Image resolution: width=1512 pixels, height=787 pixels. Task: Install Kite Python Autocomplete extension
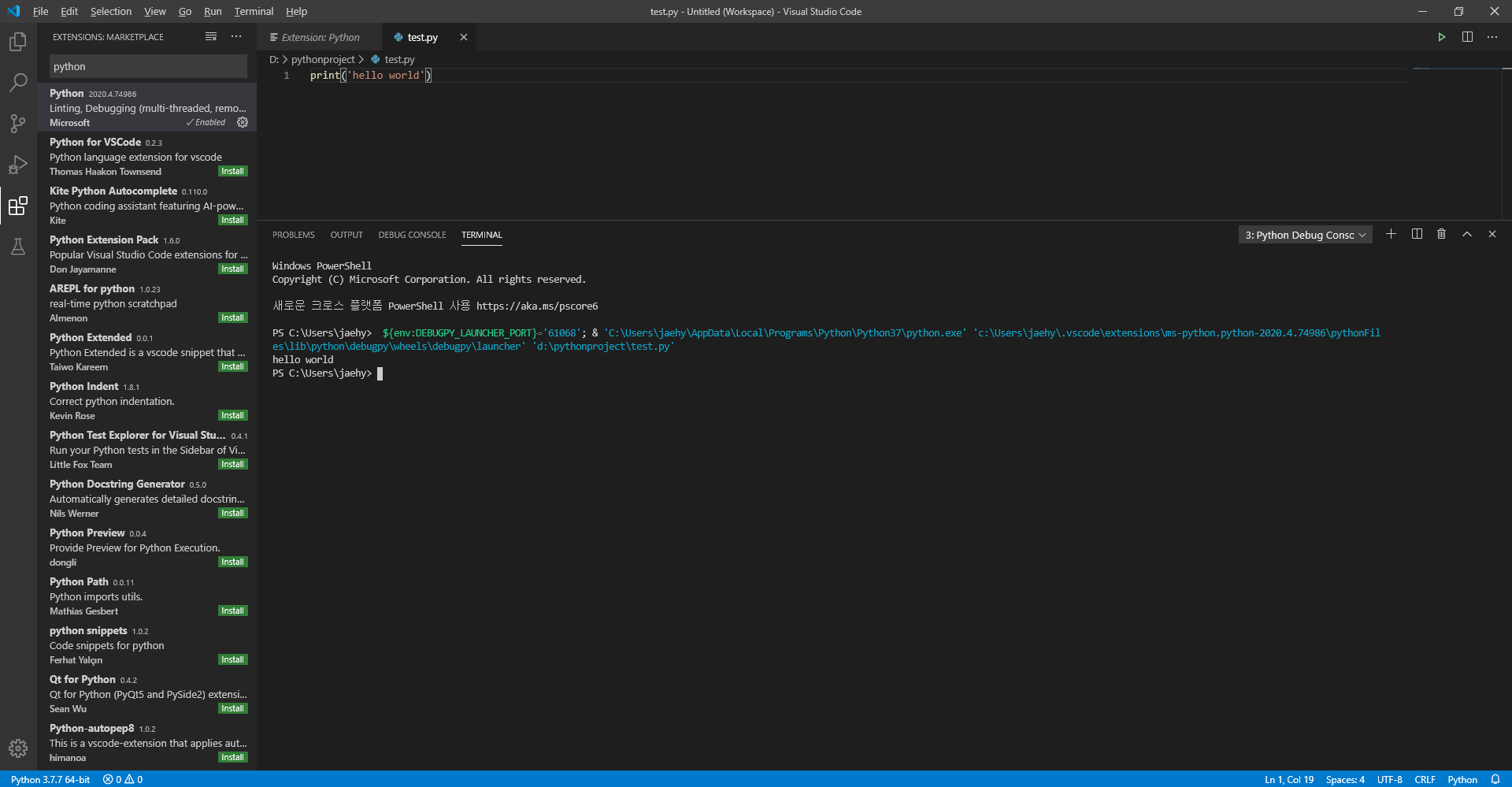click(x=232, y=220)
